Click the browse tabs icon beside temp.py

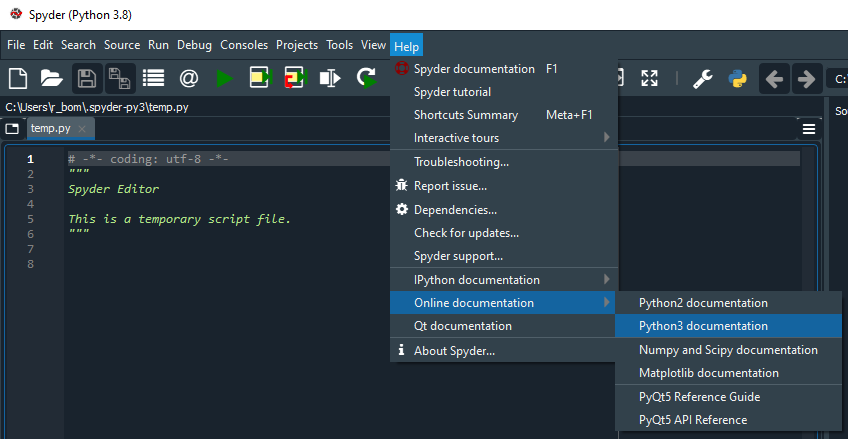[x=12, y=129]
